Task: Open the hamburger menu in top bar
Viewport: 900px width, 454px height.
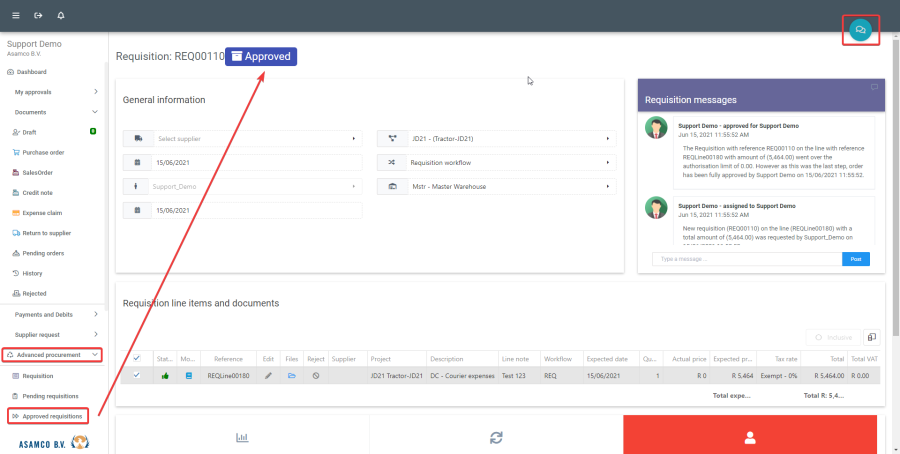Action: (15, 16)
